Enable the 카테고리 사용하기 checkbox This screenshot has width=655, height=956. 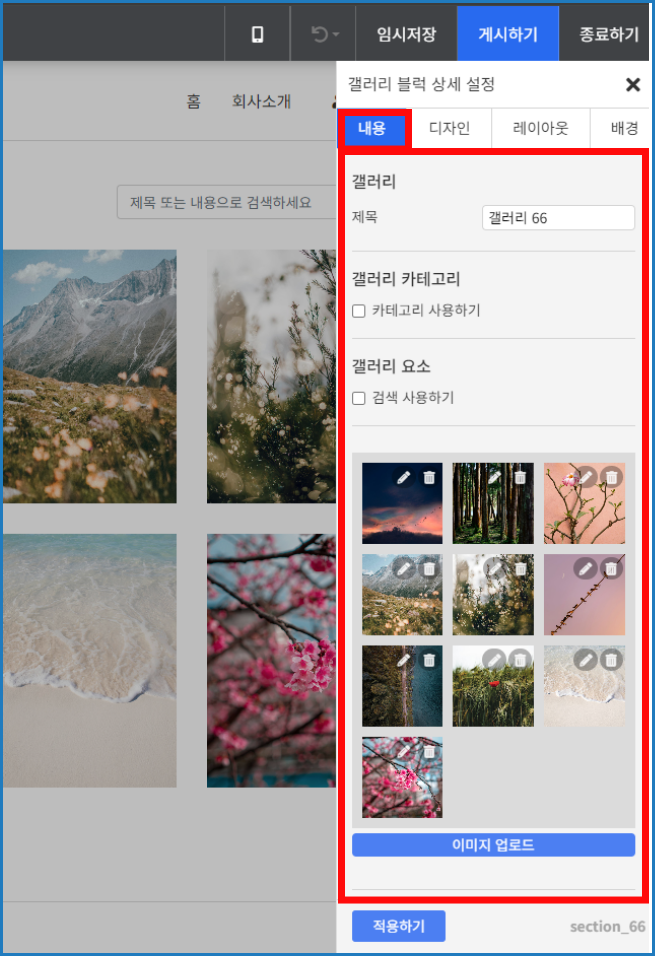(x=359, y=311)
